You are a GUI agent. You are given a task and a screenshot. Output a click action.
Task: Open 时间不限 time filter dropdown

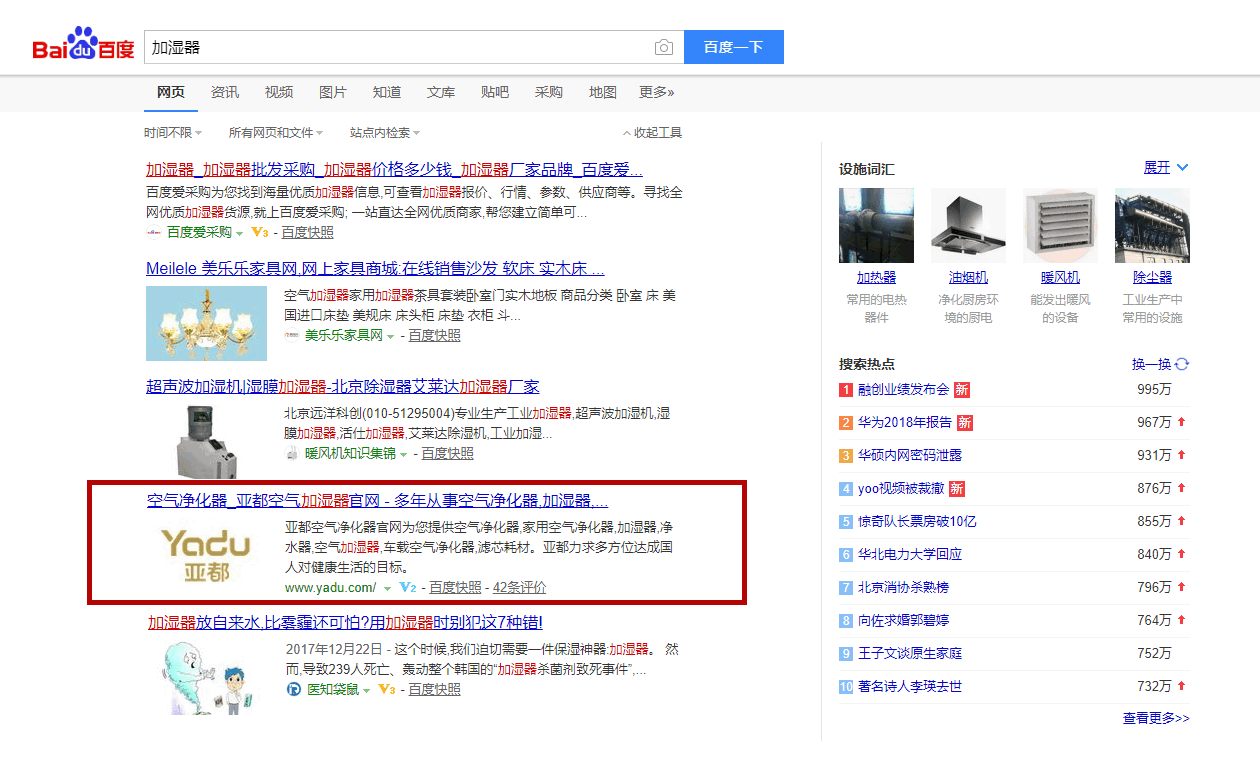coord(173,132)
